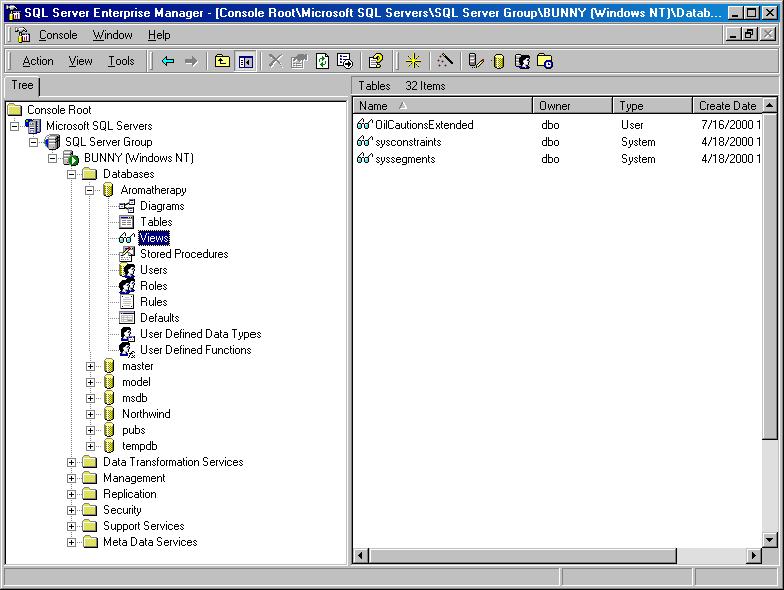Open the Action menu
The width and height of the screenshot is (784, 590).
click(38, 61)
